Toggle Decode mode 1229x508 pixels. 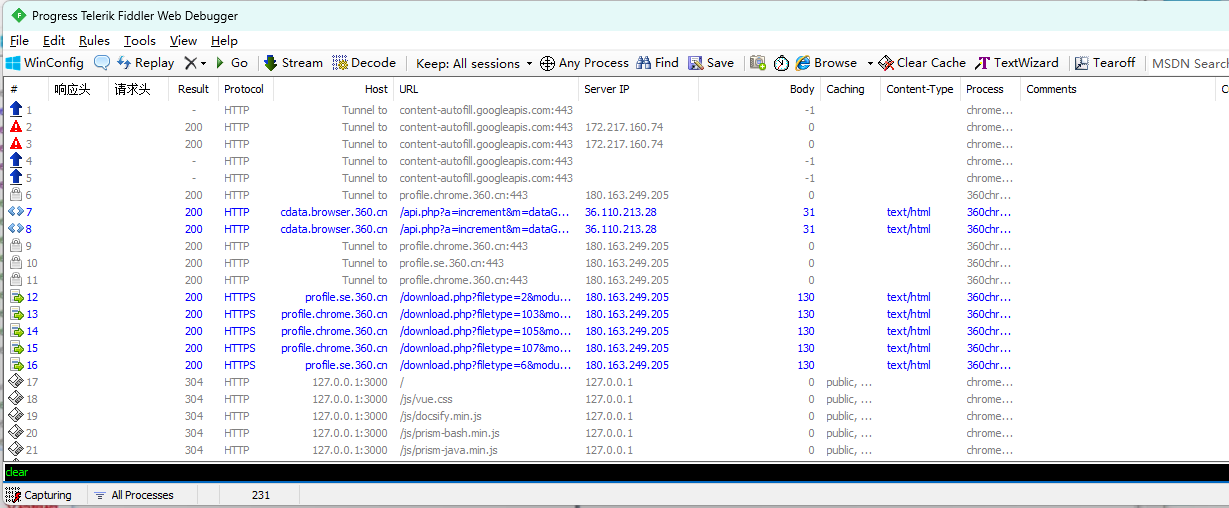[x=364, y=62]
